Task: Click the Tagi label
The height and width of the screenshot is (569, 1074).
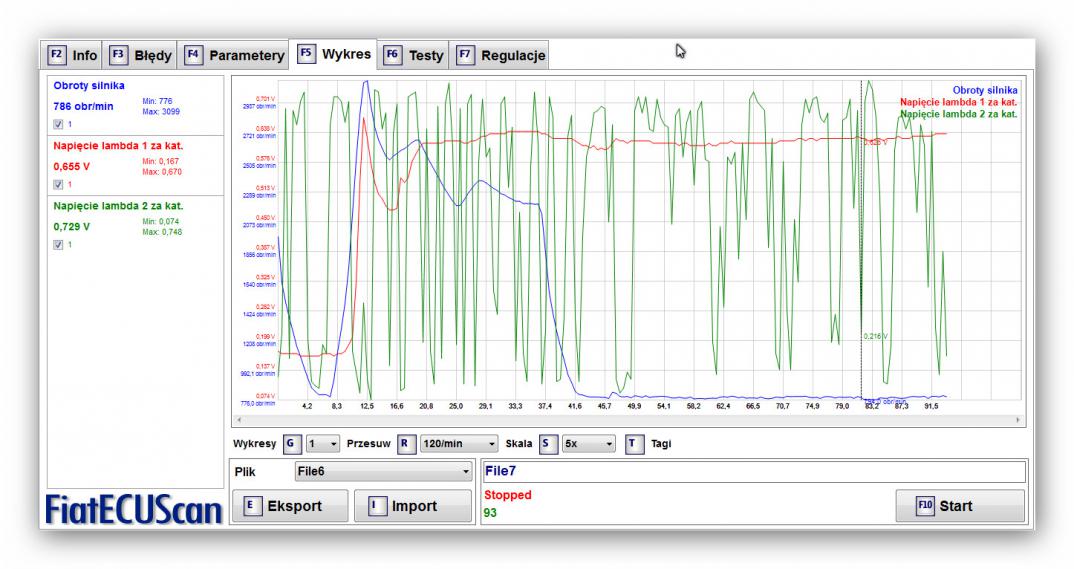Action: (661, 444)
